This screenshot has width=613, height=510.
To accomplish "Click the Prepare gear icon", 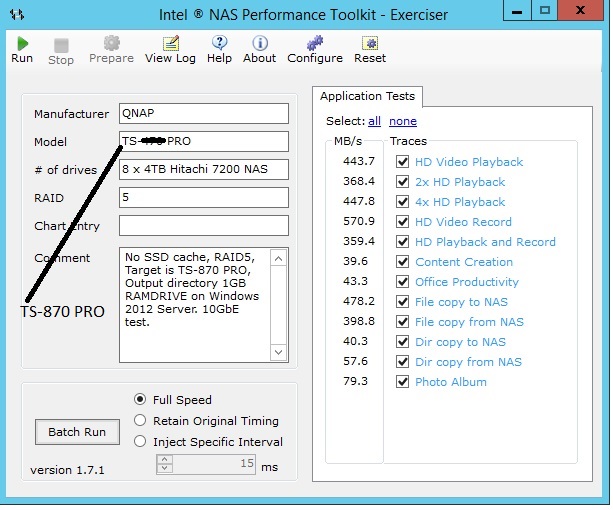I will [111, 43].
